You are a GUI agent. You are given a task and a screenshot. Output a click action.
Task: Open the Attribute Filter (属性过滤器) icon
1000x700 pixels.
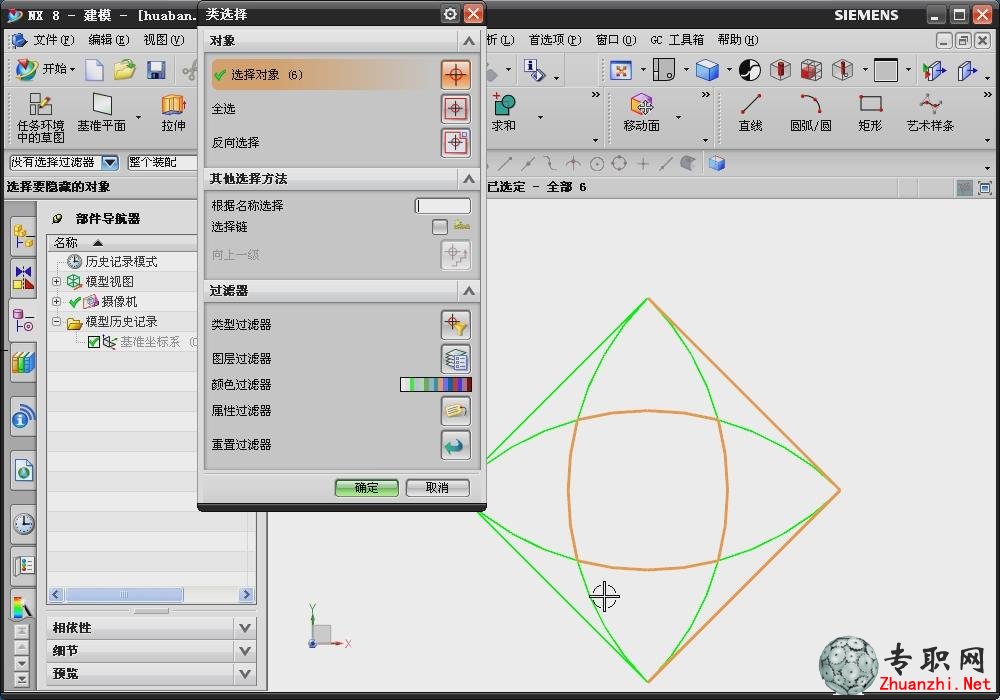(455, 411)
